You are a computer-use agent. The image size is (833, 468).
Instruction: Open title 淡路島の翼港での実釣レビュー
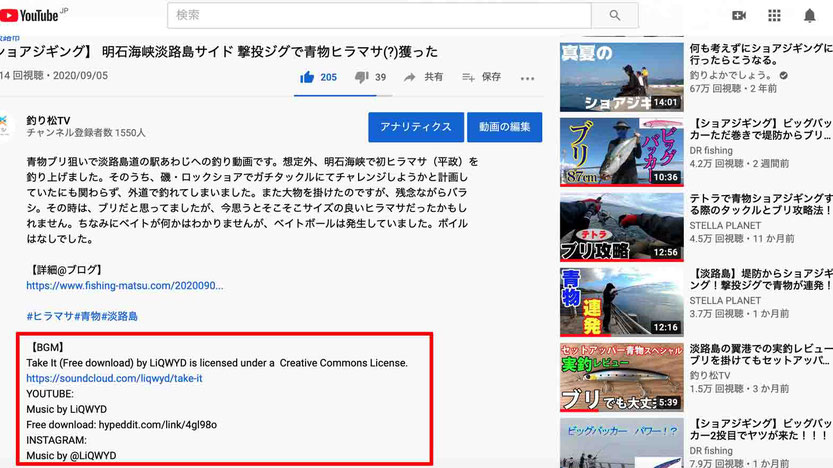pyautogui.click(x=761, y=354)
